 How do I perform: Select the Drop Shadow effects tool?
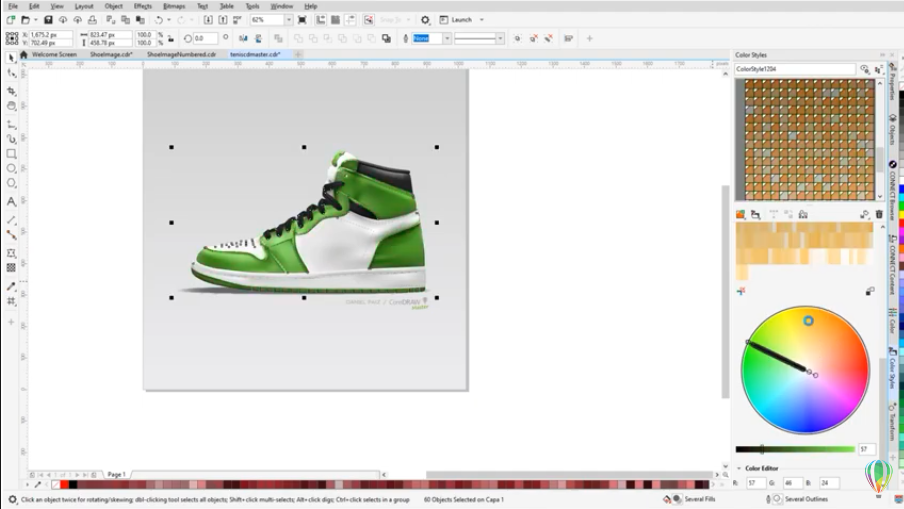[11, 253]
